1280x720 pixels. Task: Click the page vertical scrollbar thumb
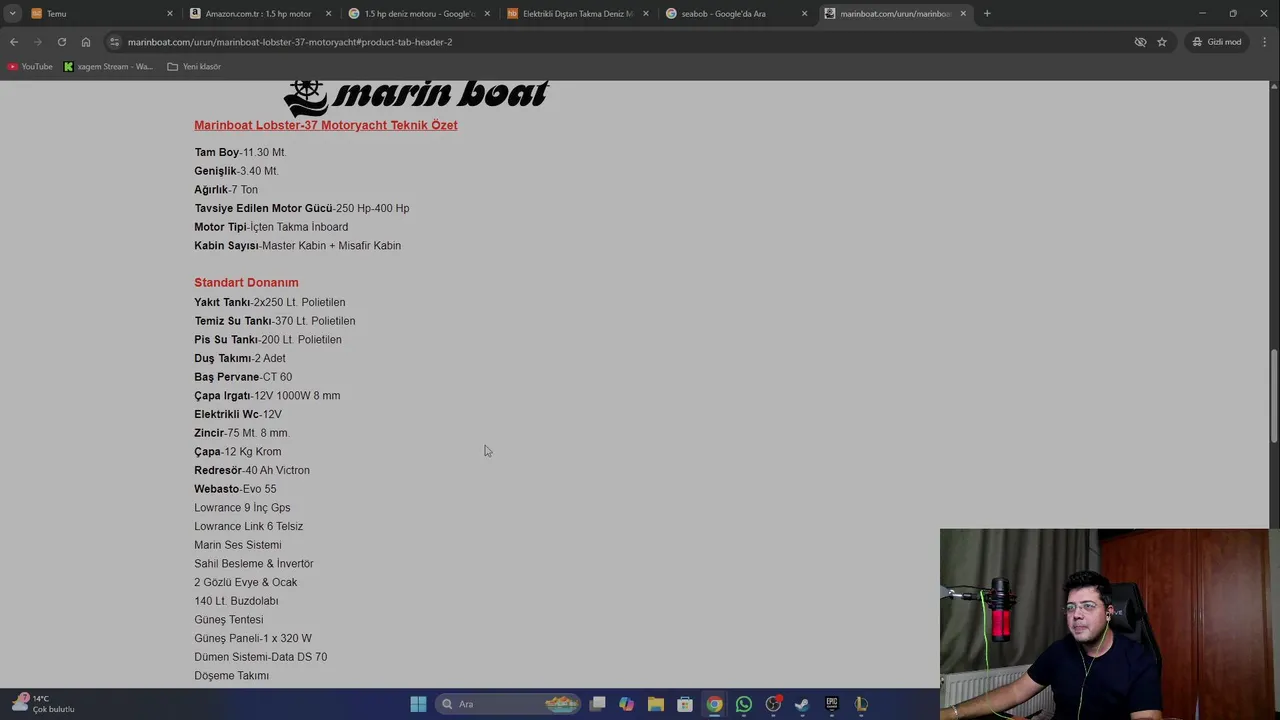[x=1274, y=396]
